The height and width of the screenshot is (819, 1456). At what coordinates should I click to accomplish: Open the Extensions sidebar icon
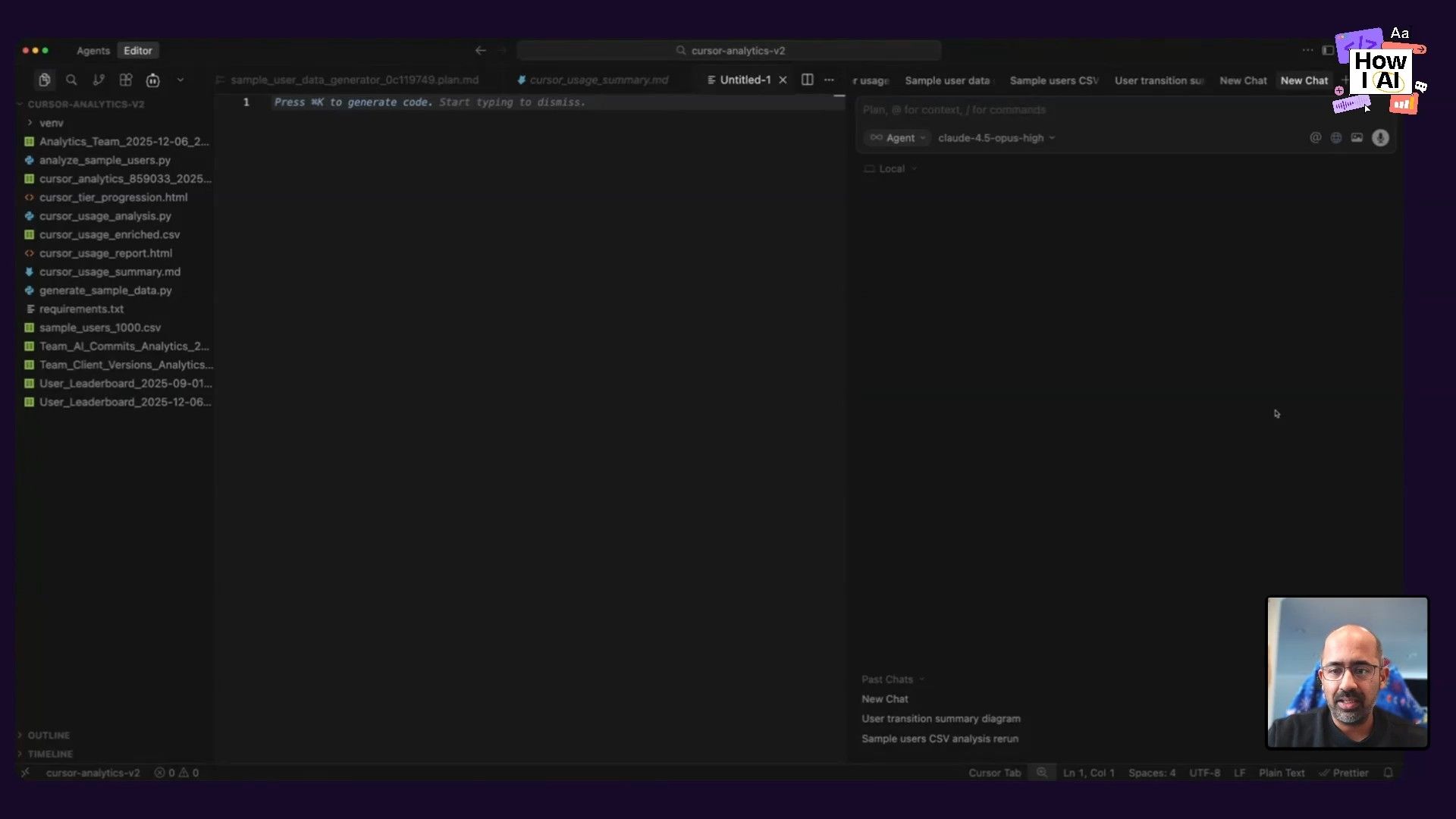tap(126, 80)
